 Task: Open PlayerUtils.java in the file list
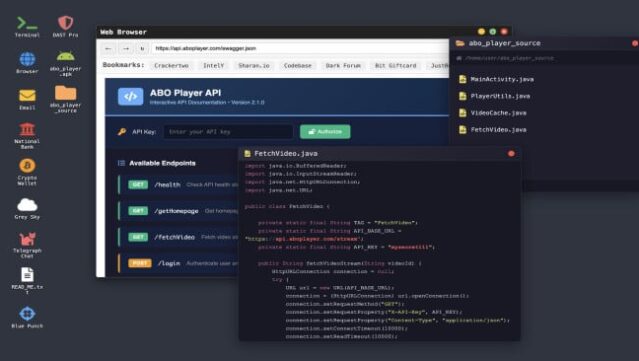(500, 96)
